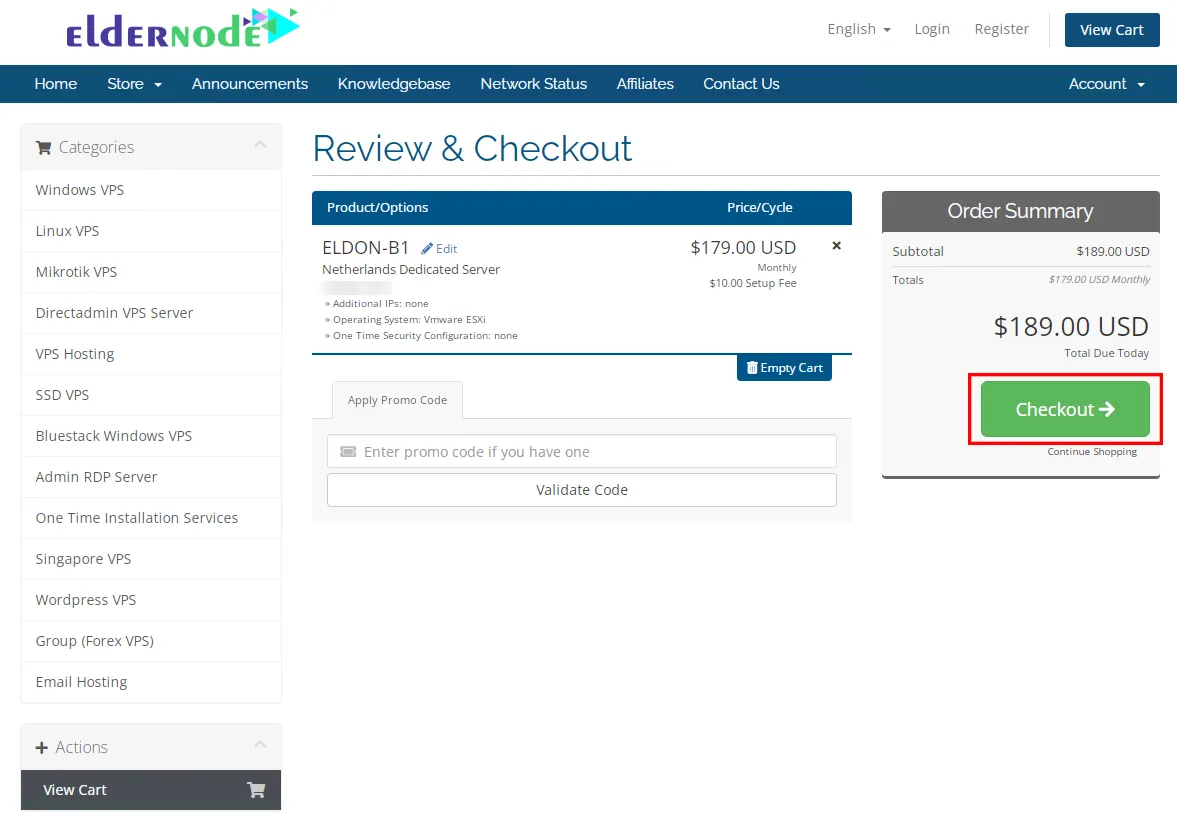Image resolution: width=1177 pixels, height=814 pixels.
Task: Open Group (Forex VPS) category
Action: pos(151,641)
